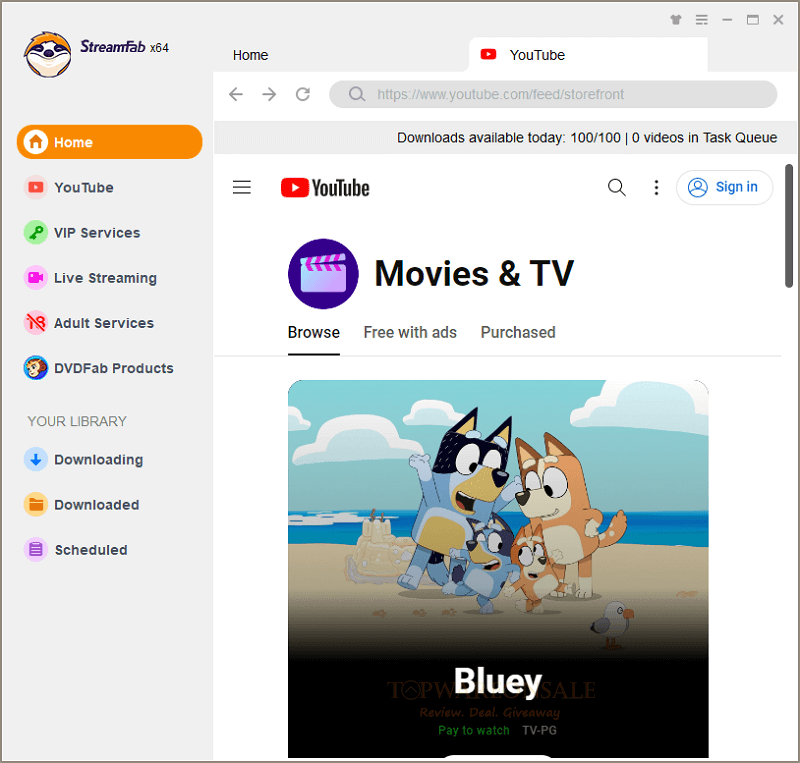Open the StreamFab main menu icon
Screen dimensions: 800x763
[x=702, y=20]
